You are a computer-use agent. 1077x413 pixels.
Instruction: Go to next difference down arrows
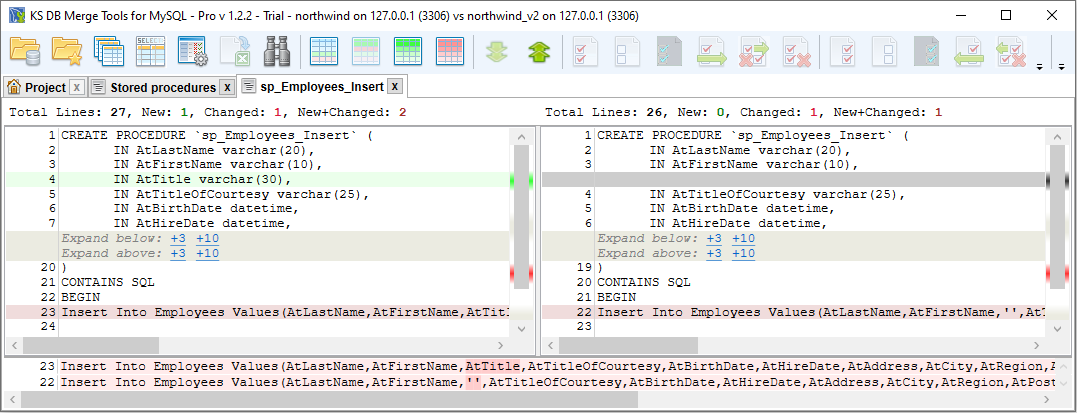[498, 52]
